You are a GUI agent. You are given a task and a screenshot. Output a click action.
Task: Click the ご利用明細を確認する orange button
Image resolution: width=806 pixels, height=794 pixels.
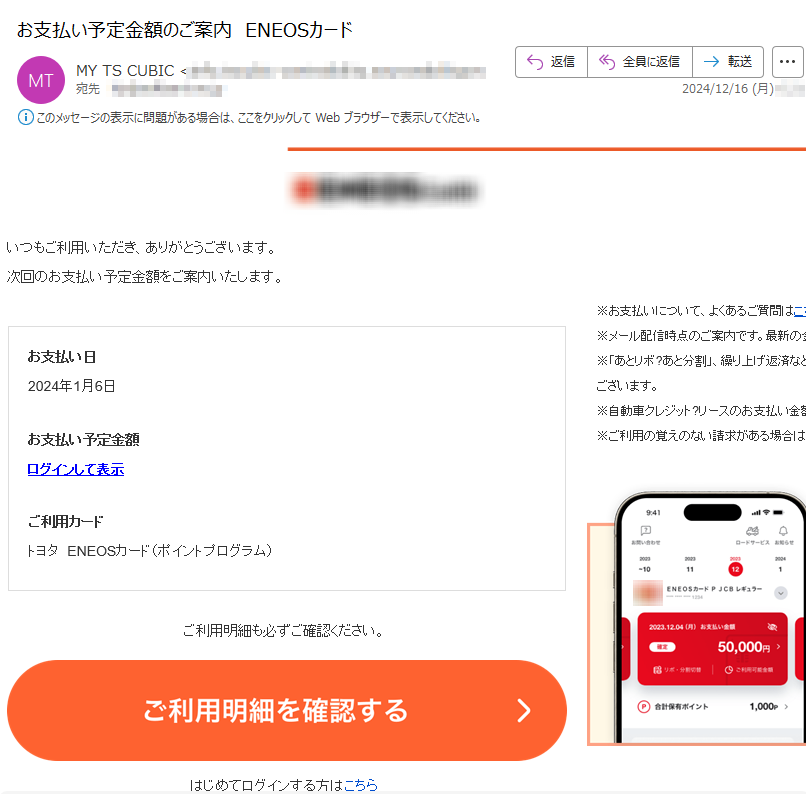(x=287, y=710)
